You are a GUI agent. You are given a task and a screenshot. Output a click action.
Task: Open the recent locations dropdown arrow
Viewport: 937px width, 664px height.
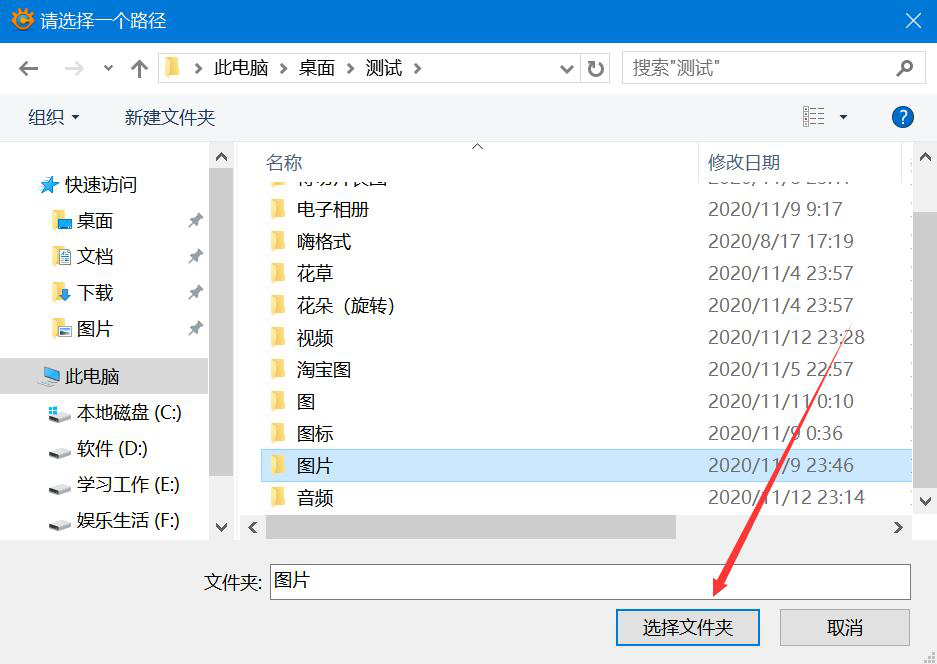pyautogui.click(x=108, y=69)
